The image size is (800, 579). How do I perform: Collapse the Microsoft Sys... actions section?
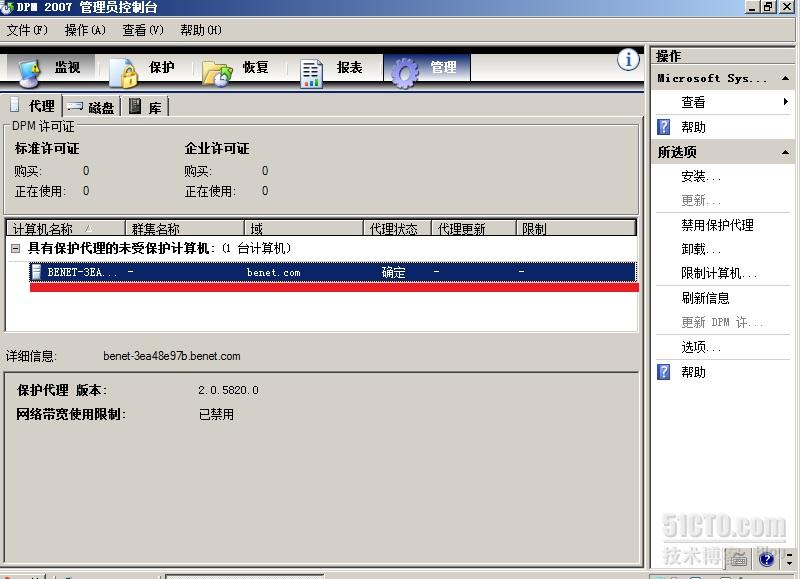click(785, 78)
